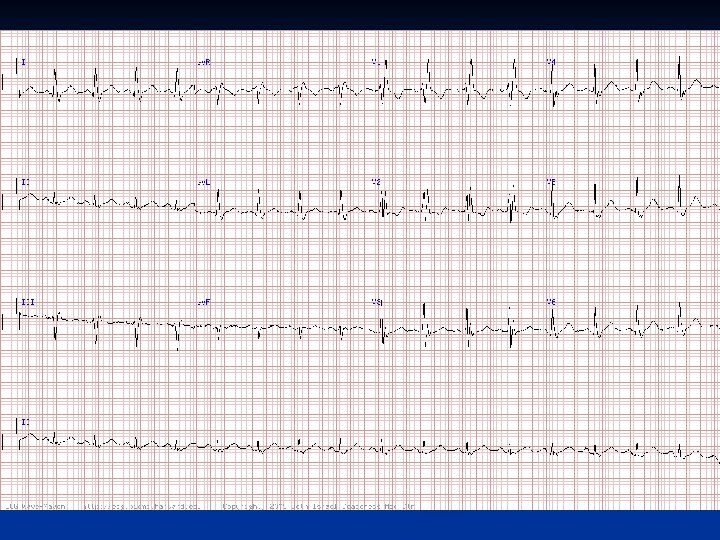720x540 pixels.
Task: Click the V1 lead label
Action: [x=376, y=62]
